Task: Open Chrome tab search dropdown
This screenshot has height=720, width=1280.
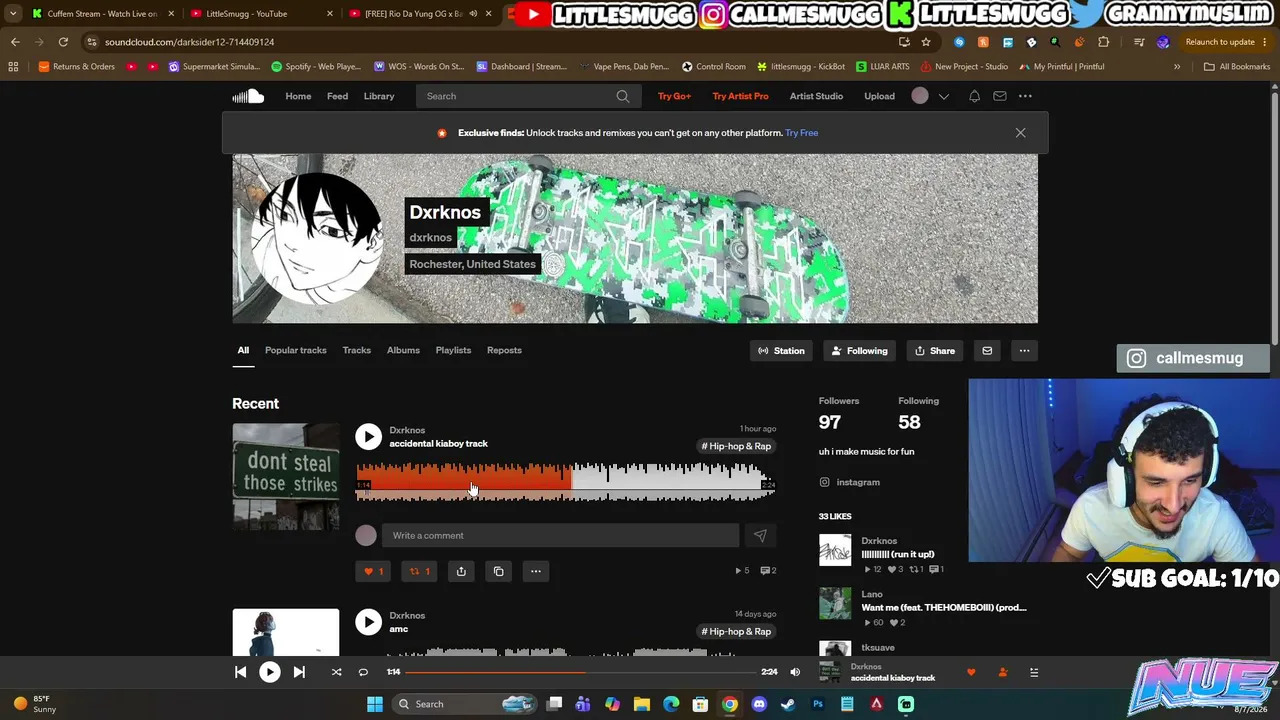Action: click(13, 14)
